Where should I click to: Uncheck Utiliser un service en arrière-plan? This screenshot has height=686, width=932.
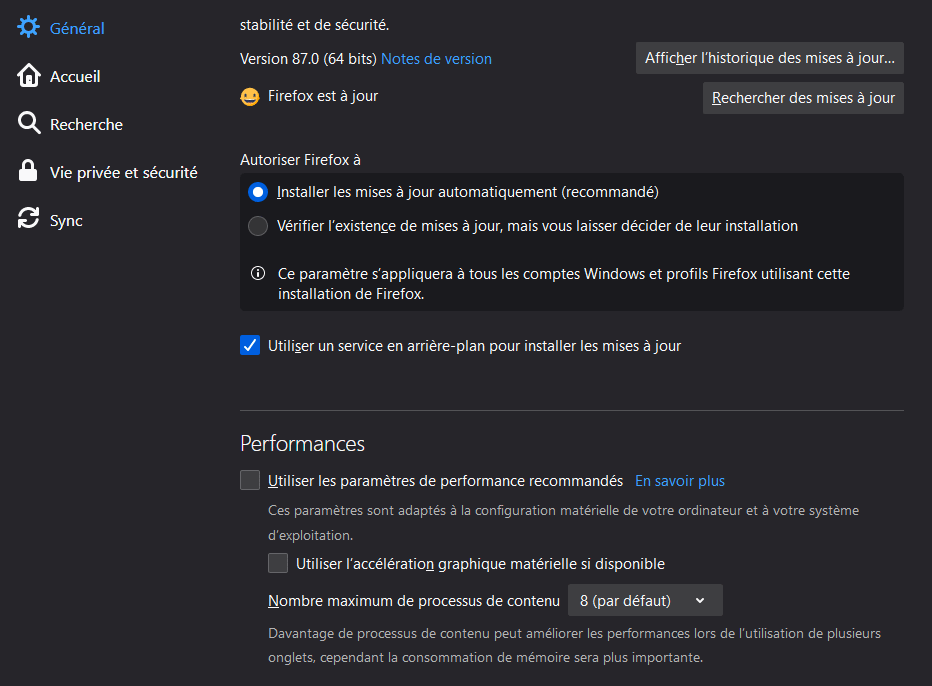click(250, 346)
